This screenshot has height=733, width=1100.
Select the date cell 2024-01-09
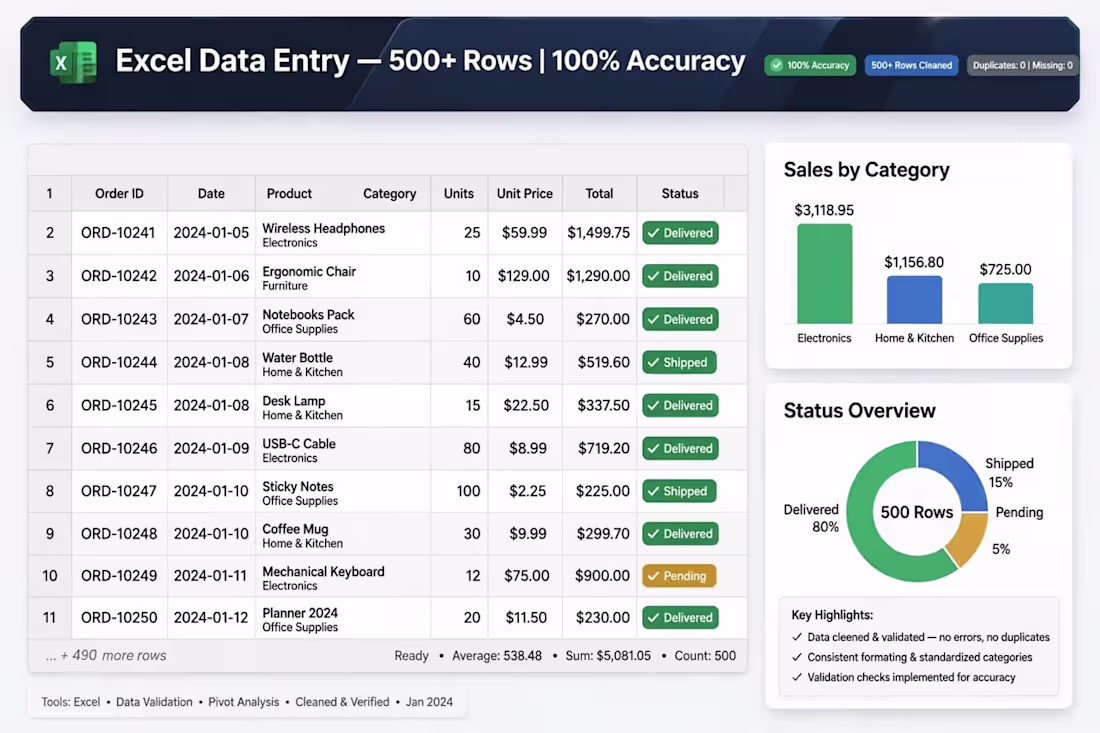pyautogui.click(x=211, y=448)
